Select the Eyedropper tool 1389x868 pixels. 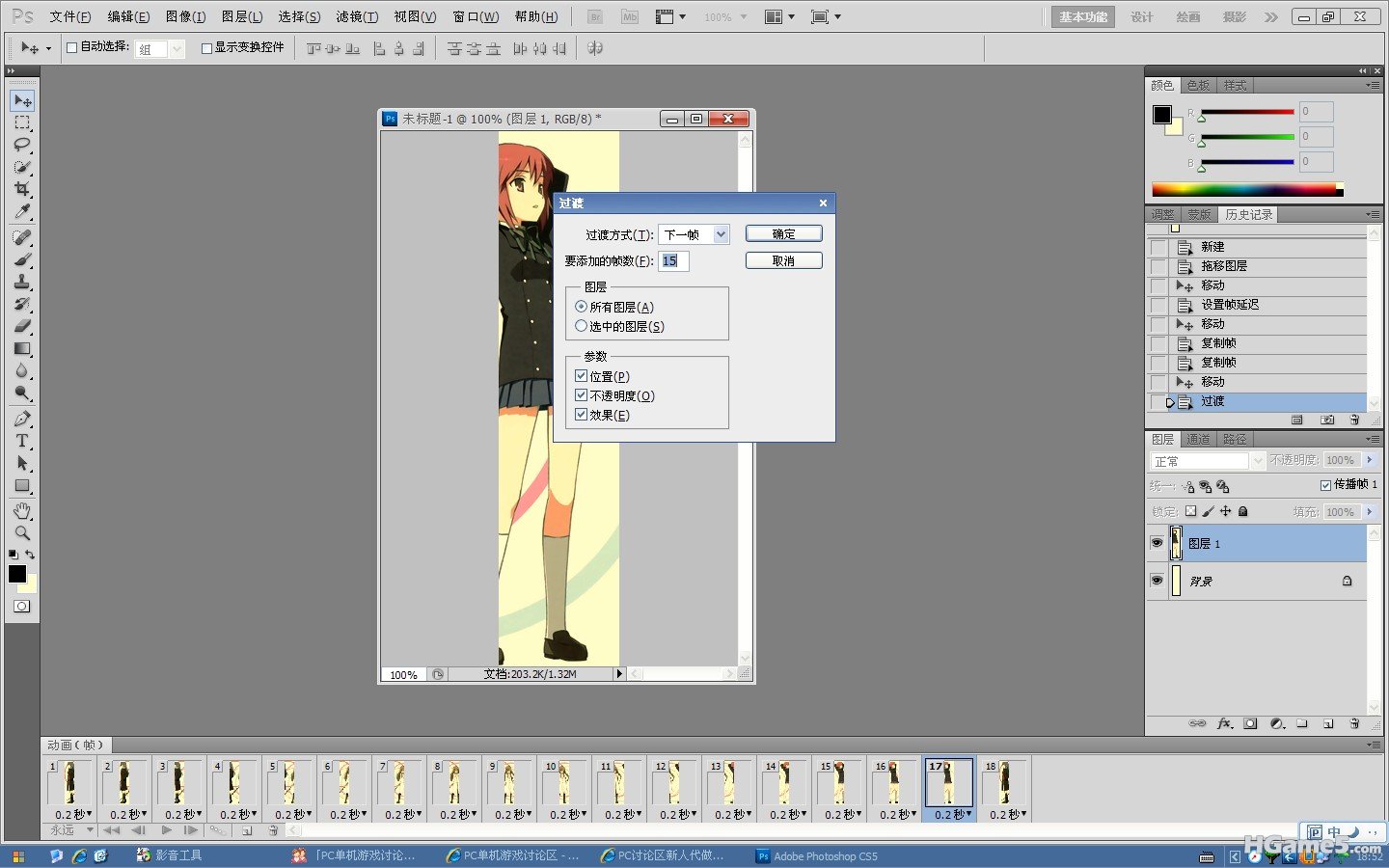22,212
